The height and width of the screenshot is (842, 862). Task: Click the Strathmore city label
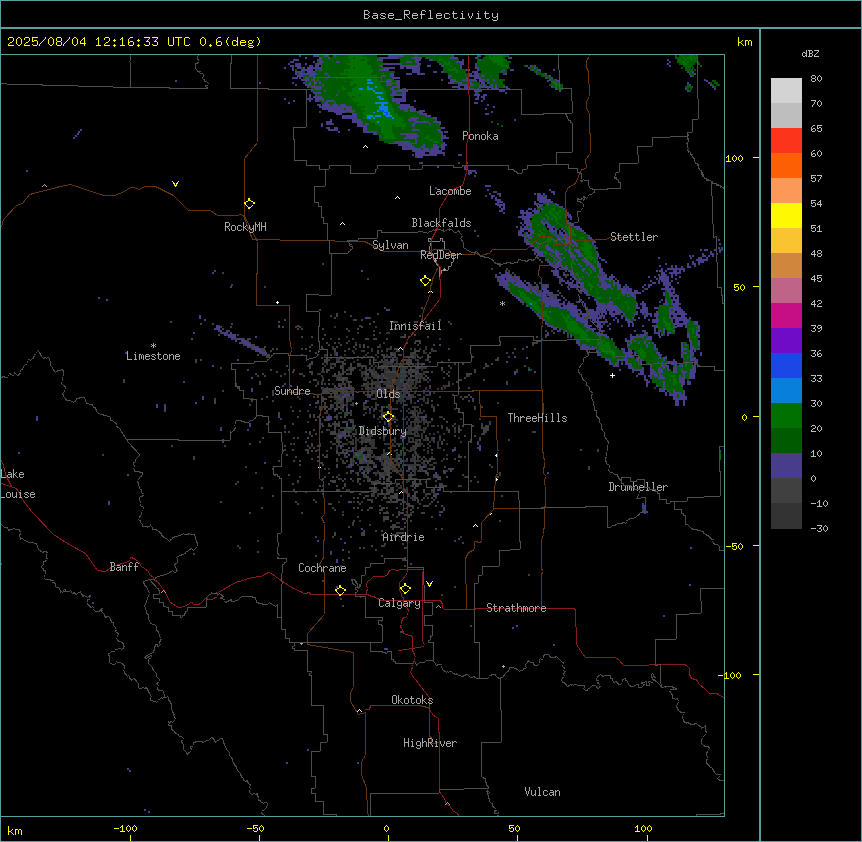[x=516, y=608]
